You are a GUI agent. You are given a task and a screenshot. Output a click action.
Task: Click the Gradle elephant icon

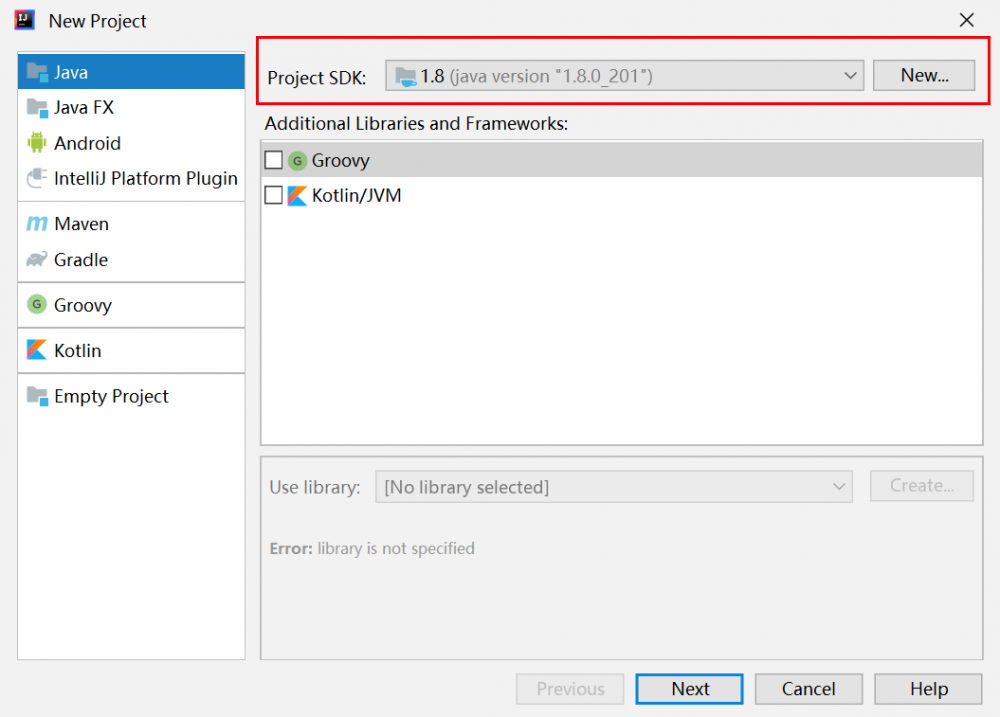(x=37, y=260)
